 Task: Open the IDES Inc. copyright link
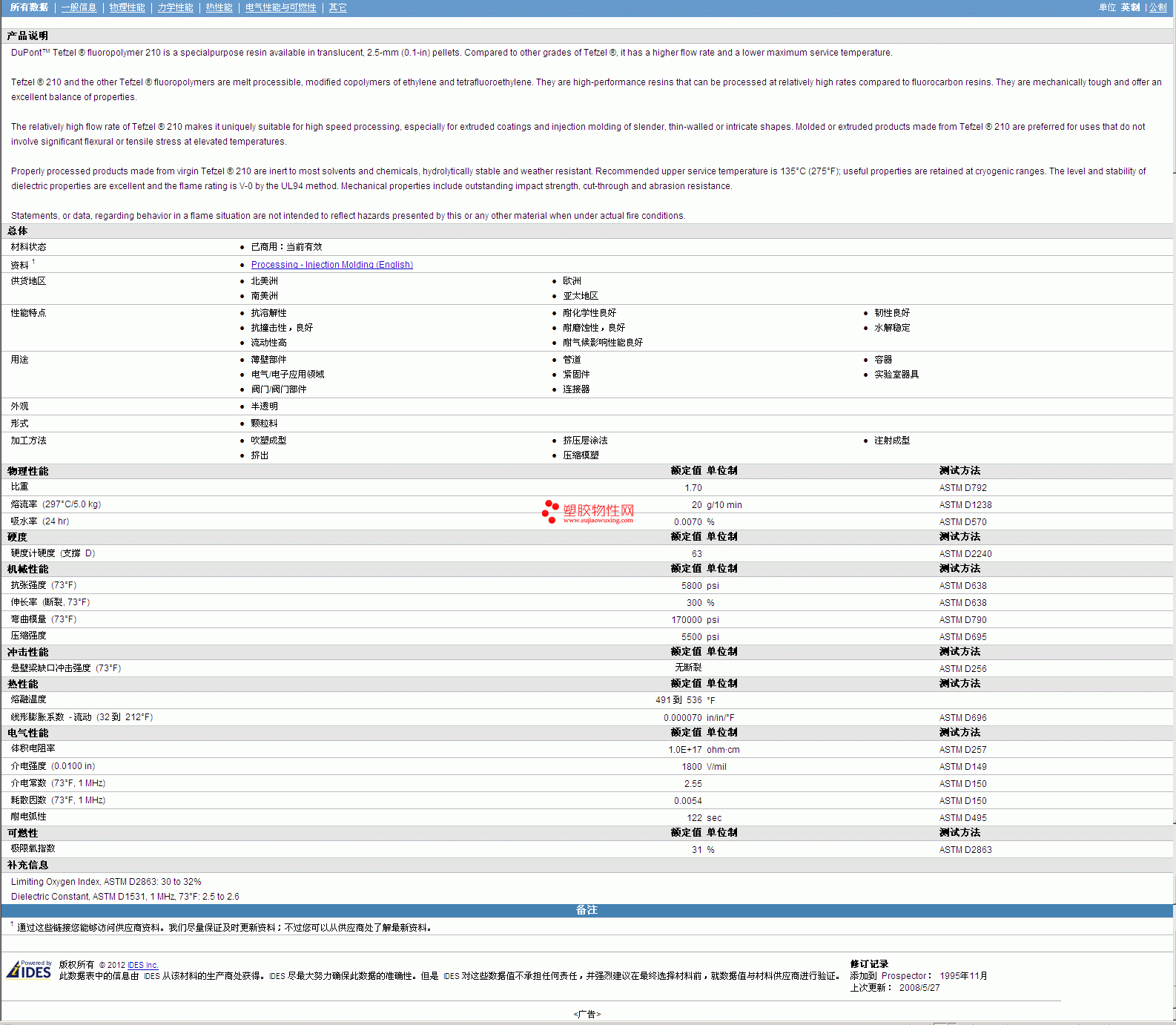[143, 965]
